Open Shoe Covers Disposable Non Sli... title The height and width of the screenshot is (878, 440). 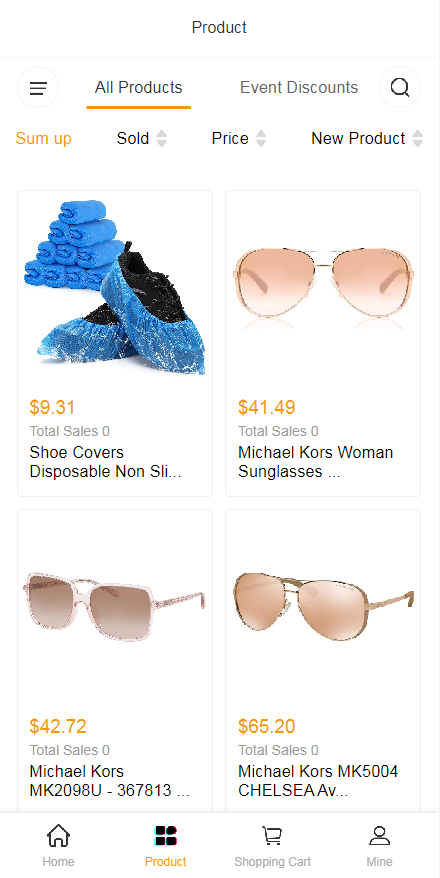coord(105,462)
